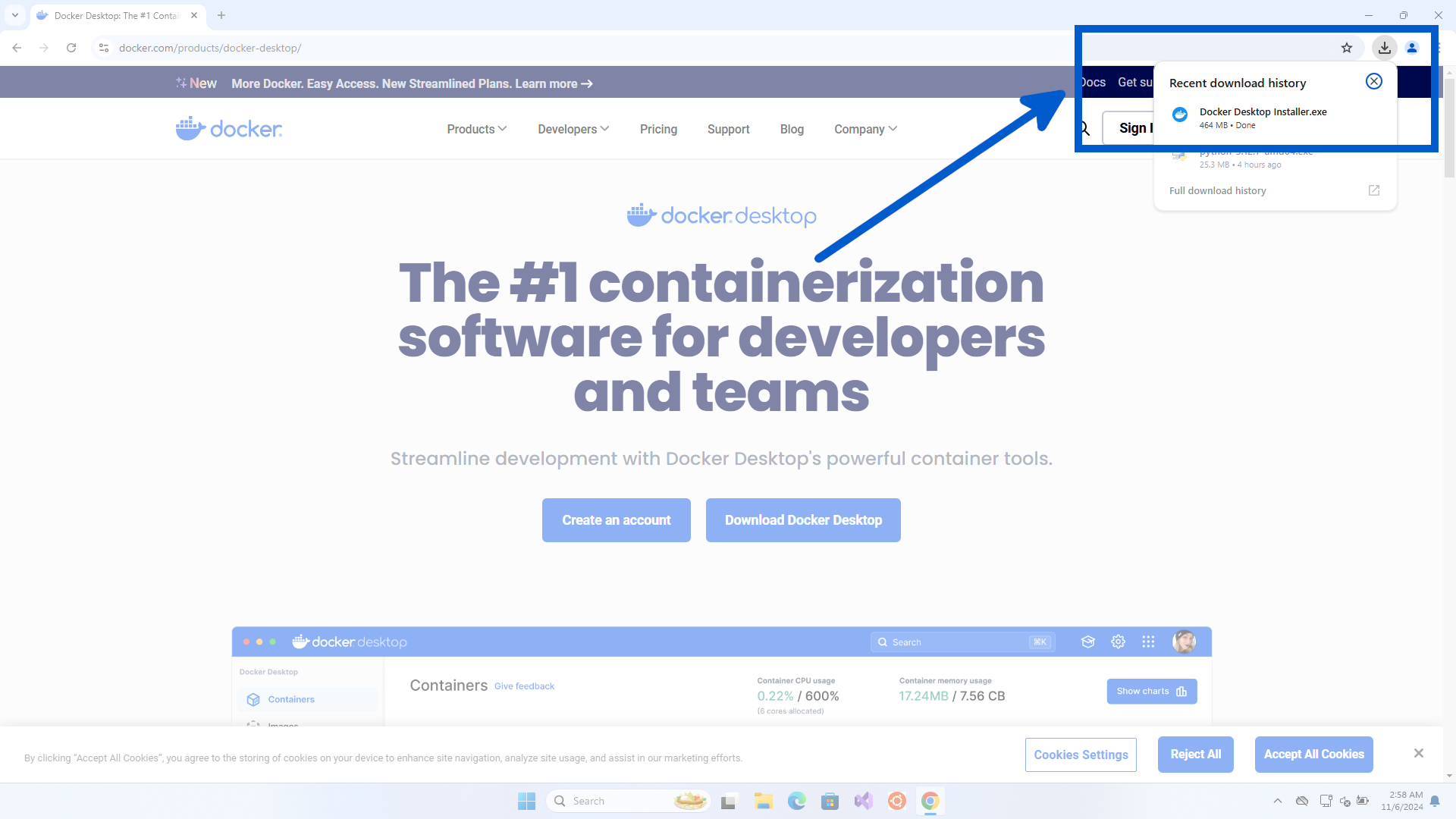Open the Company dropdown menu

(x=864, y=129)
